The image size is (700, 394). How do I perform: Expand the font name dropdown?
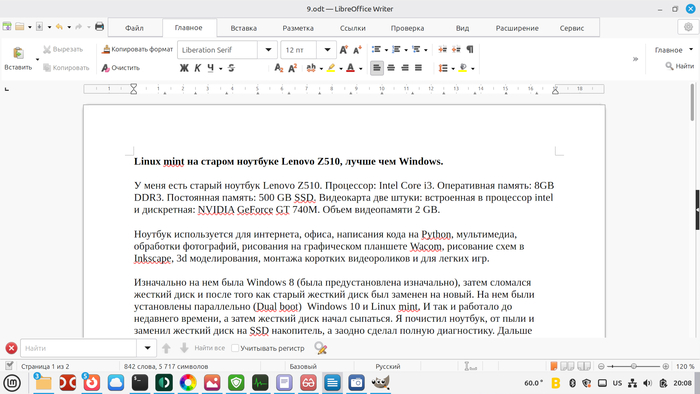268,50
